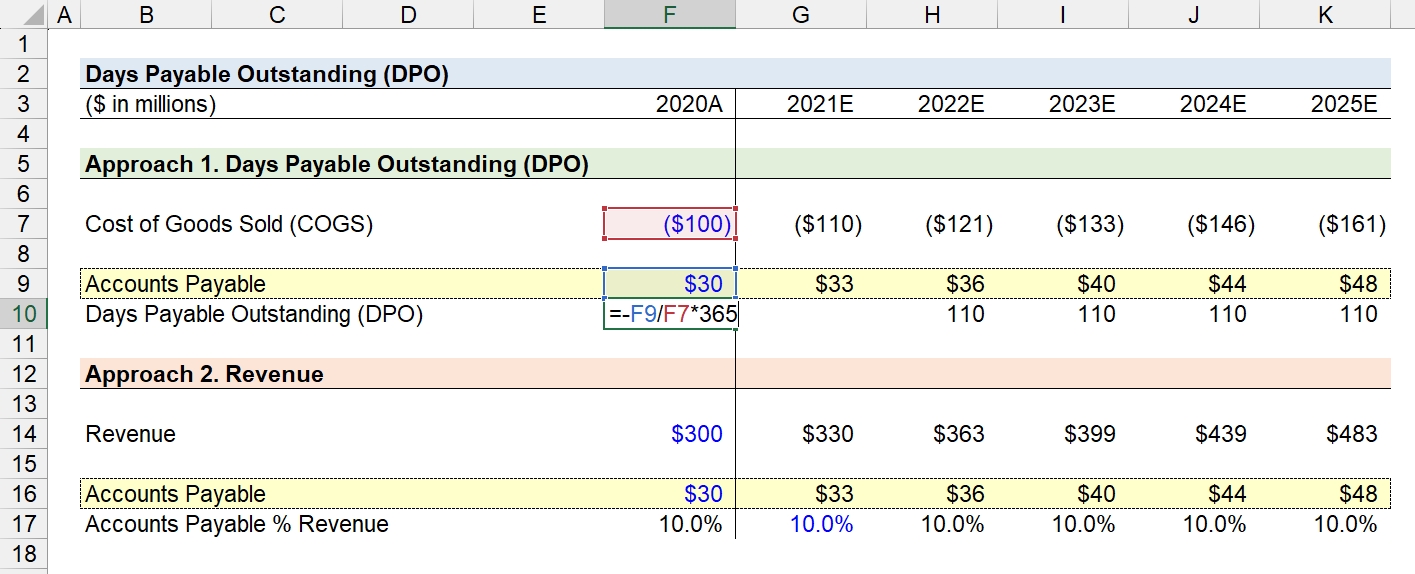Select 2020A Accounts Payable $30 in row 9
Image resolution: width=1415 pixels, height=574 pixels.
(670, 284)
